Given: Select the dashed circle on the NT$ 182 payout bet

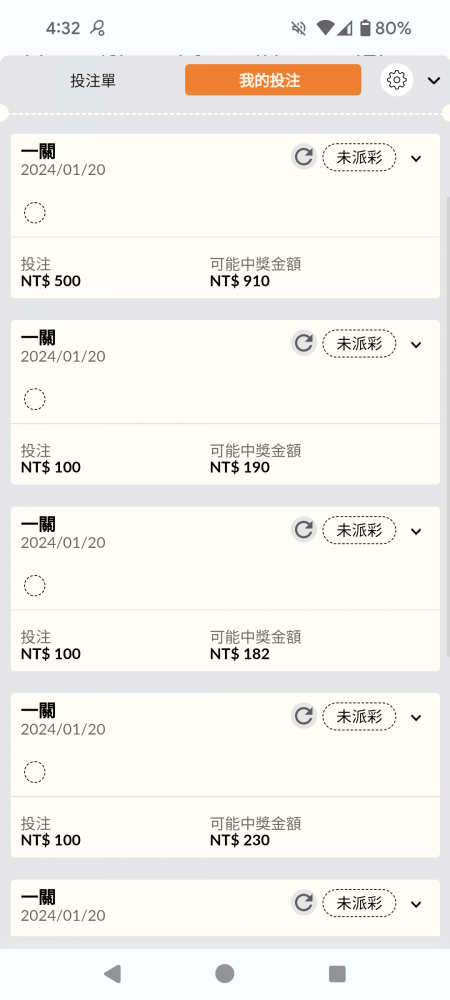Looking at the screenshot, I should click(34, 585).
